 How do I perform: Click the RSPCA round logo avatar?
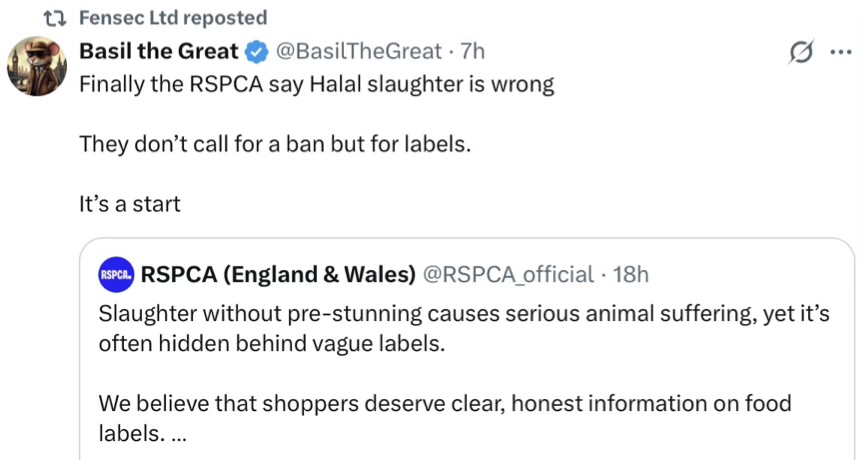[x=116, y=274]
